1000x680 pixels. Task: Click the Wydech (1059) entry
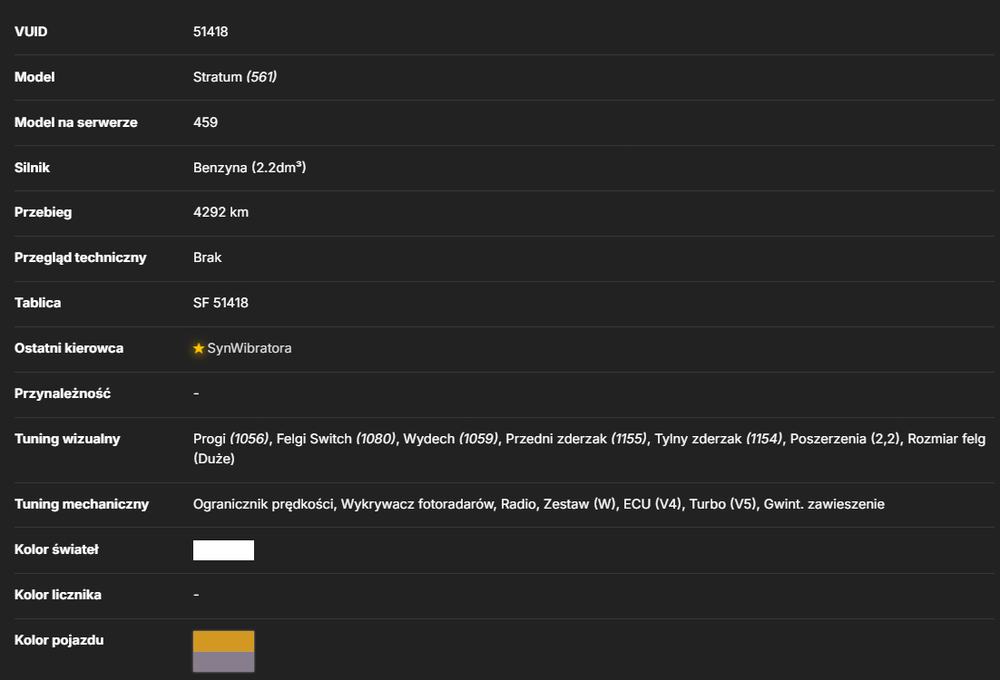coord(451,439)
